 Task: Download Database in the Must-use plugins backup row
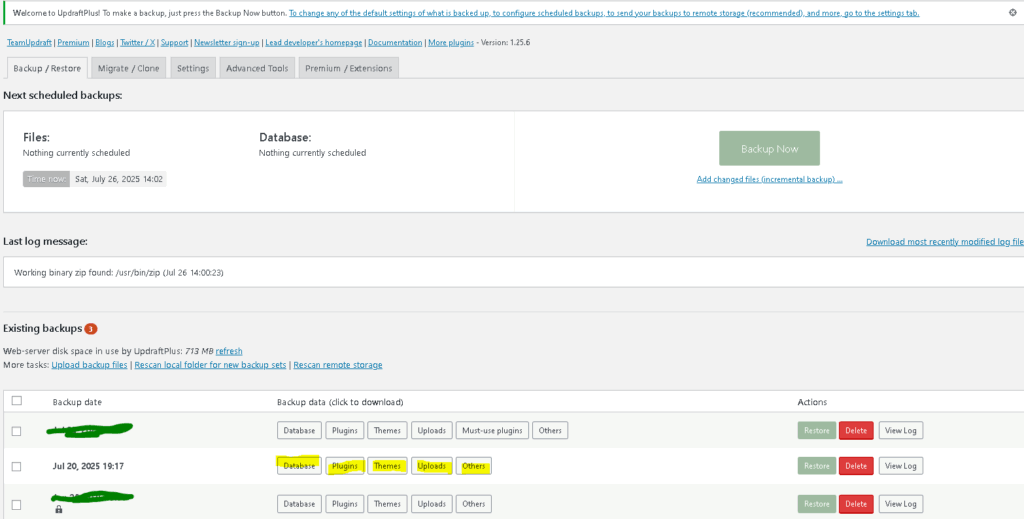pos(299,430)
